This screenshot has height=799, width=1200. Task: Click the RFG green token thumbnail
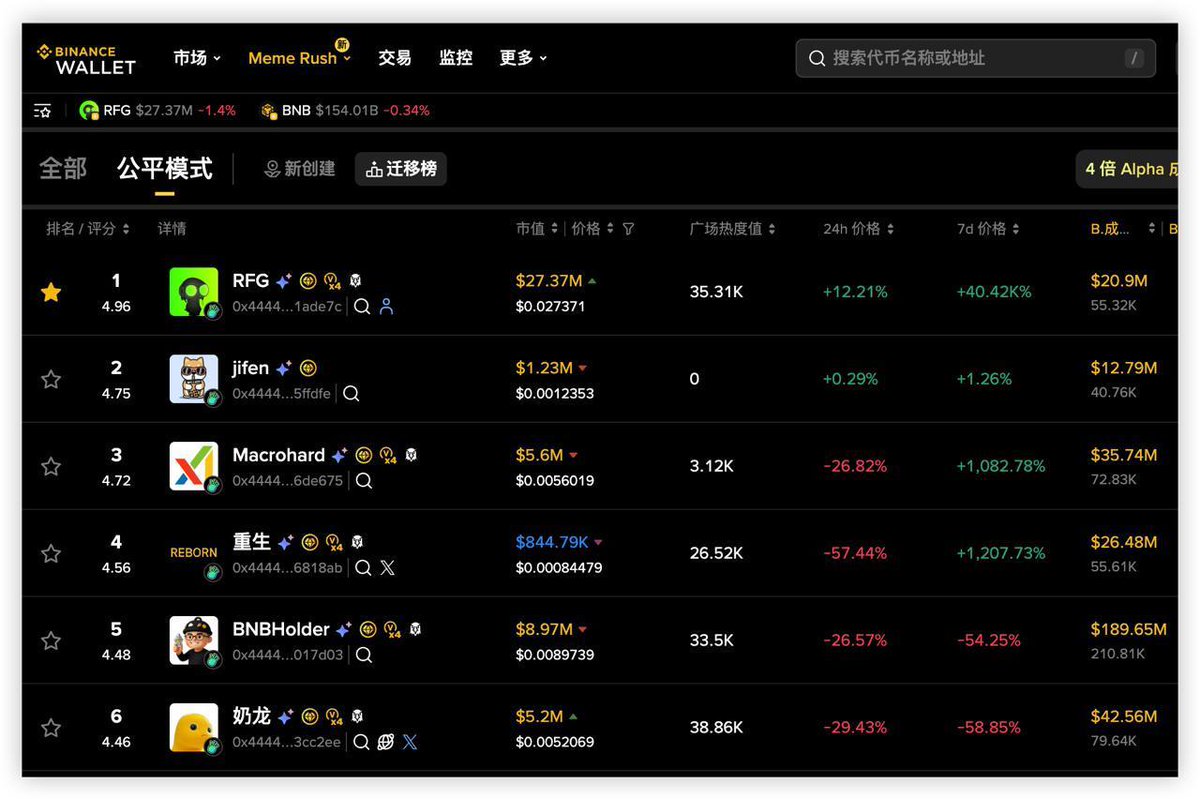(194, 292)
